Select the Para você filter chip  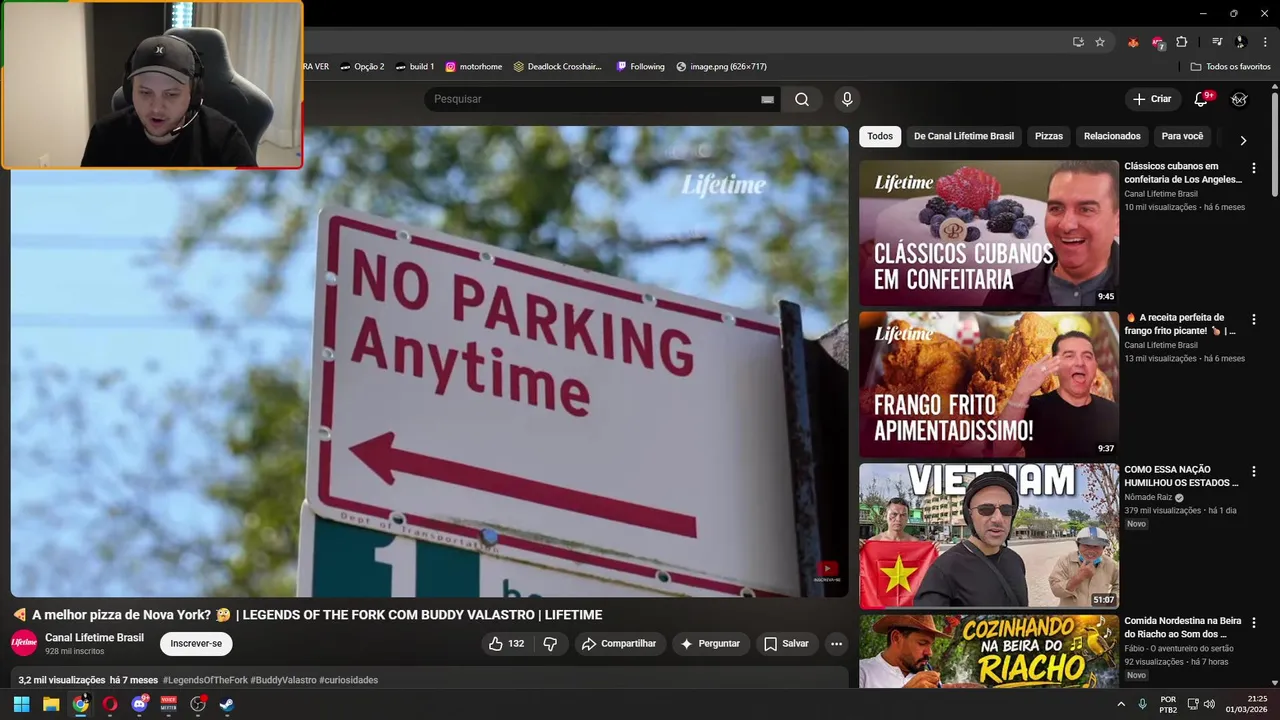click(1182, 136)
